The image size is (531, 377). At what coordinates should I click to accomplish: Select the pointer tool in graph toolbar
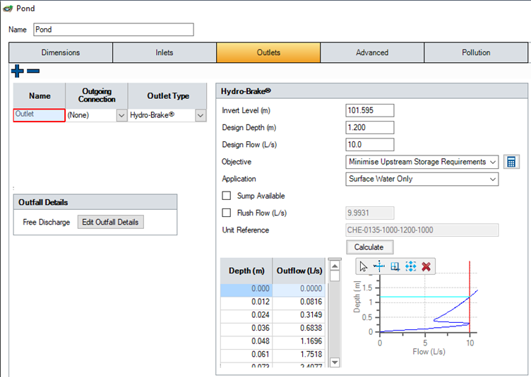click(x=363, y=267)
